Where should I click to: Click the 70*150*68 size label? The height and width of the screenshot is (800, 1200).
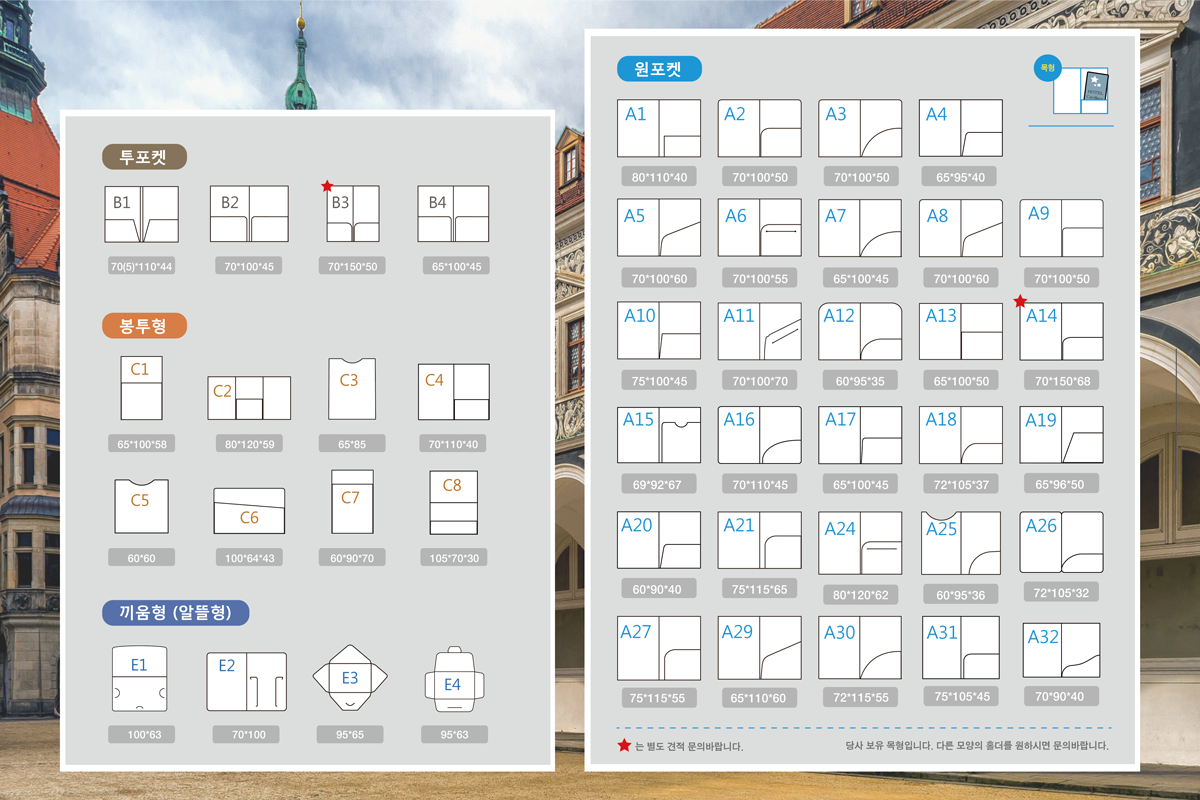[1062, 382]
